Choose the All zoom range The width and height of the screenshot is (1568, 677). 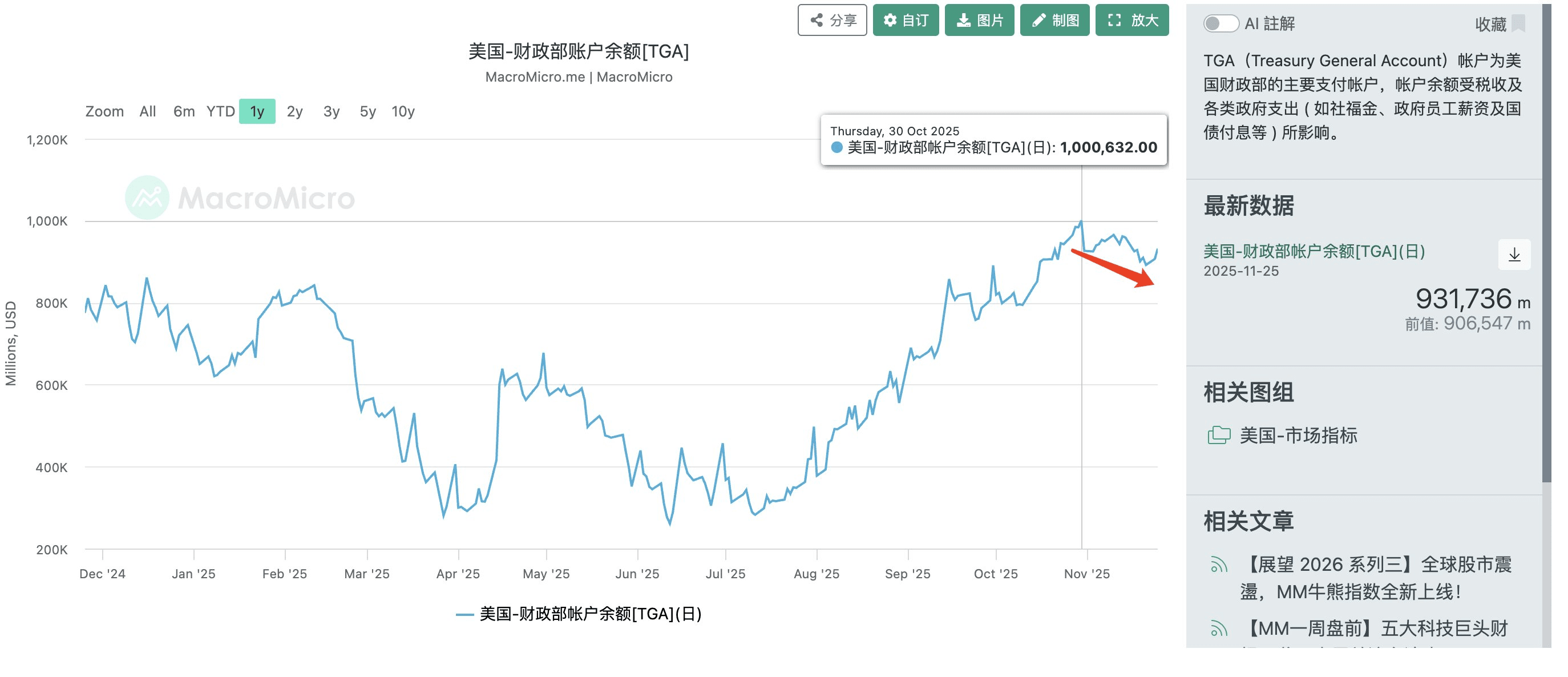[147, 111]
